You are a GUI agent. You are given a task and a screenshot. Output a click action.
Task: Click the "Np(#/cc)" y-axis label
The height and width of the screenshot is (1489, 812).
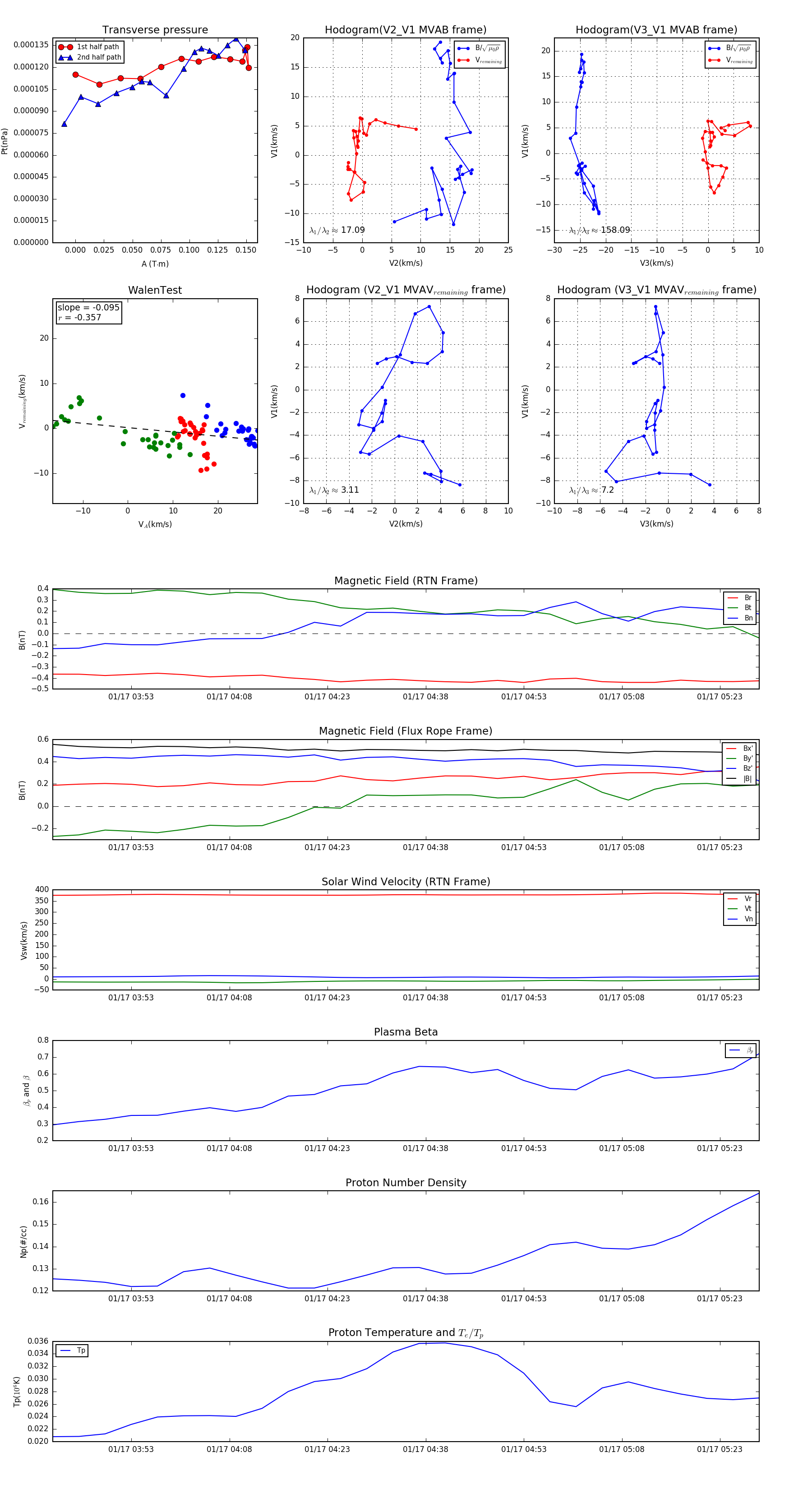pos(24,1242)
